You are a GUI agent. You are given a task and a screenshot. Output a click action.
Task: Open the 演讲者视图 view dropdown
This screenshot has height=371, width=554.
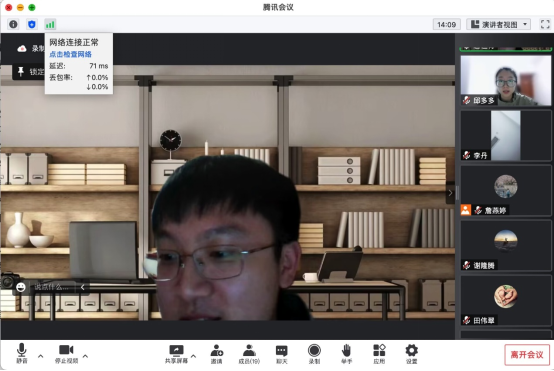click(499, 24)
